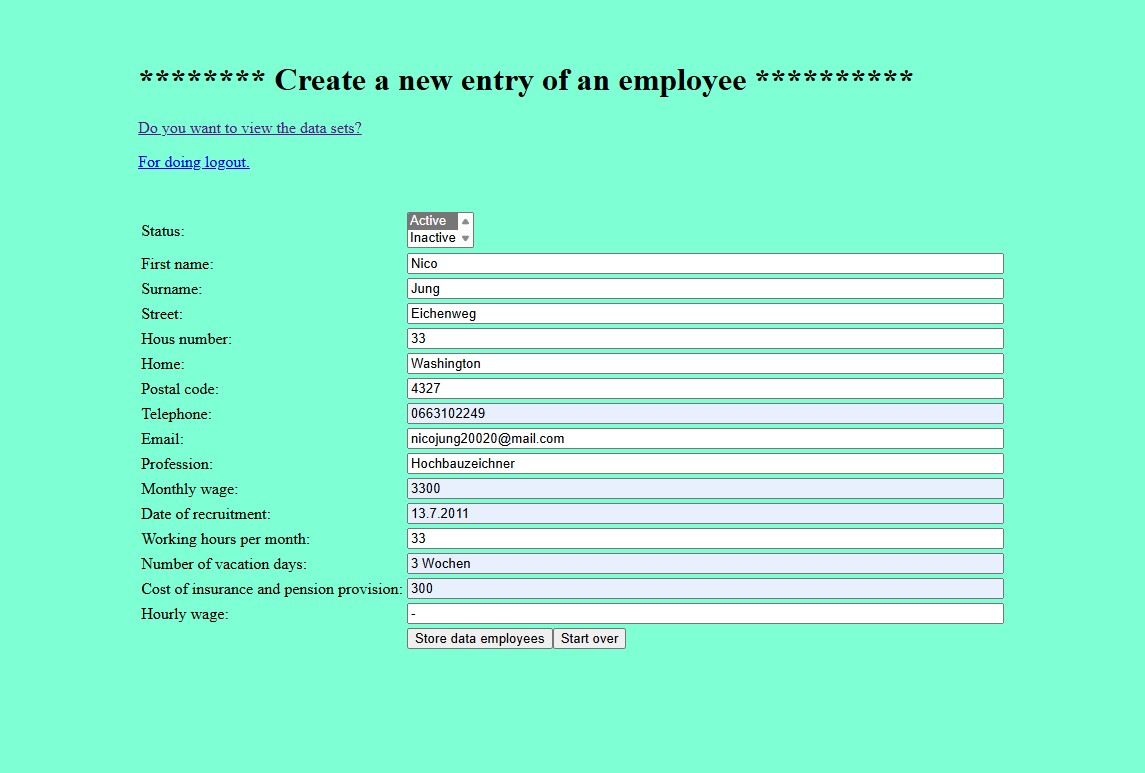Click Status list scroll up arrow
This screenshot has width=1145, height=773.
point(465,221)
